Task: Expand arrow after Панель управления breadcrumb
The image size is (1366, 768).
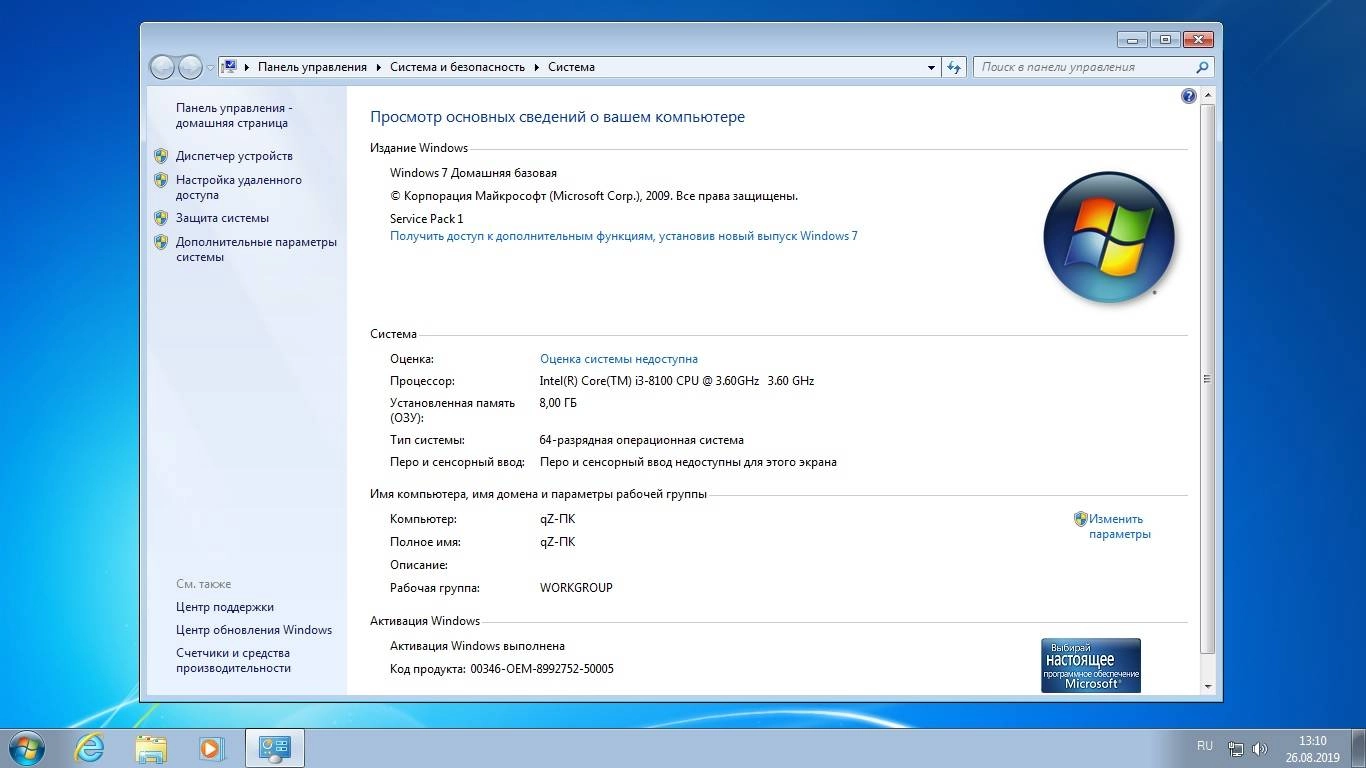Action: [379, 67]
